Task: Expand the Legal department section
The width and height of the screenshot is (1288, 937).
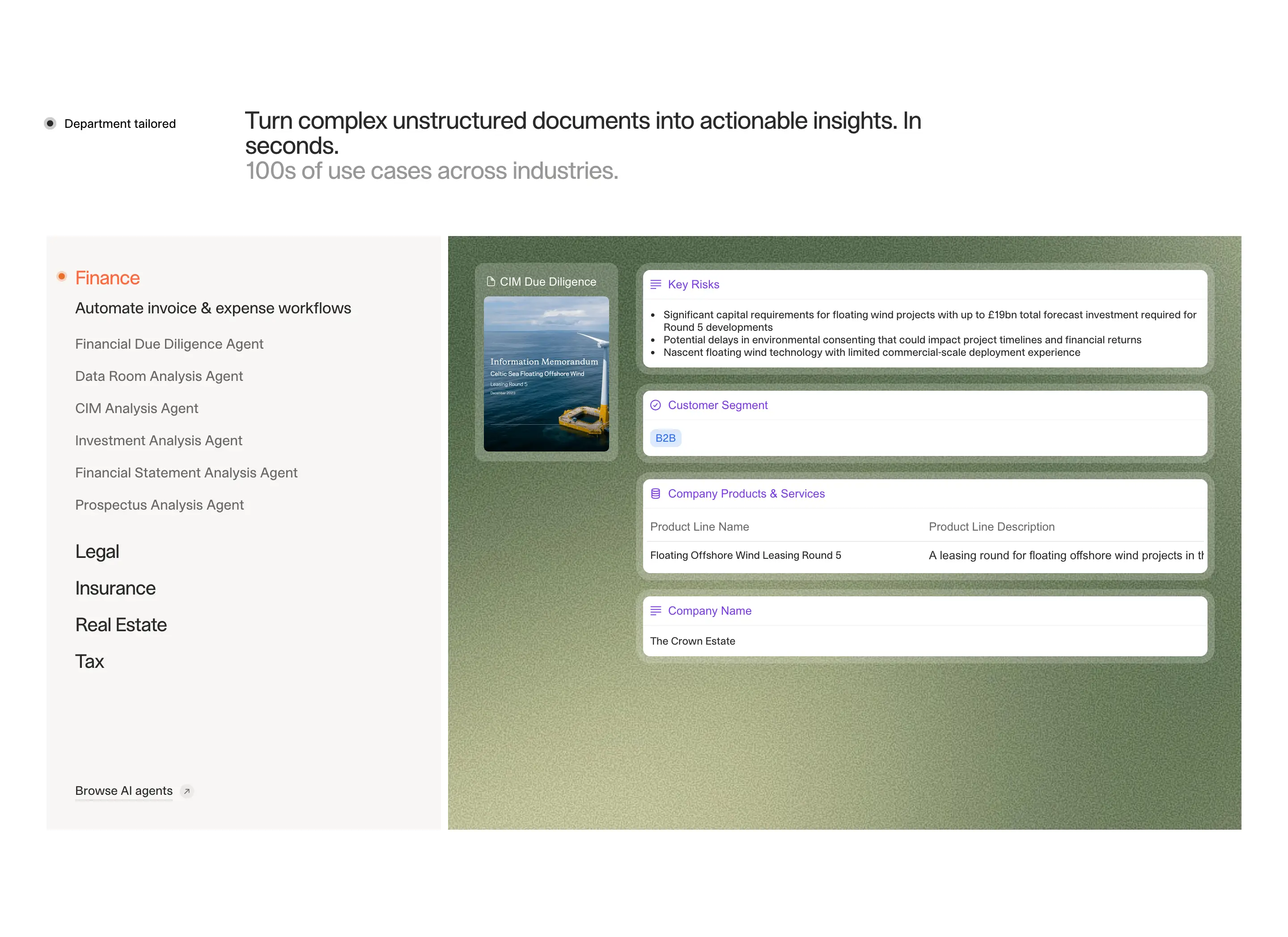Action: pos(97,552)
